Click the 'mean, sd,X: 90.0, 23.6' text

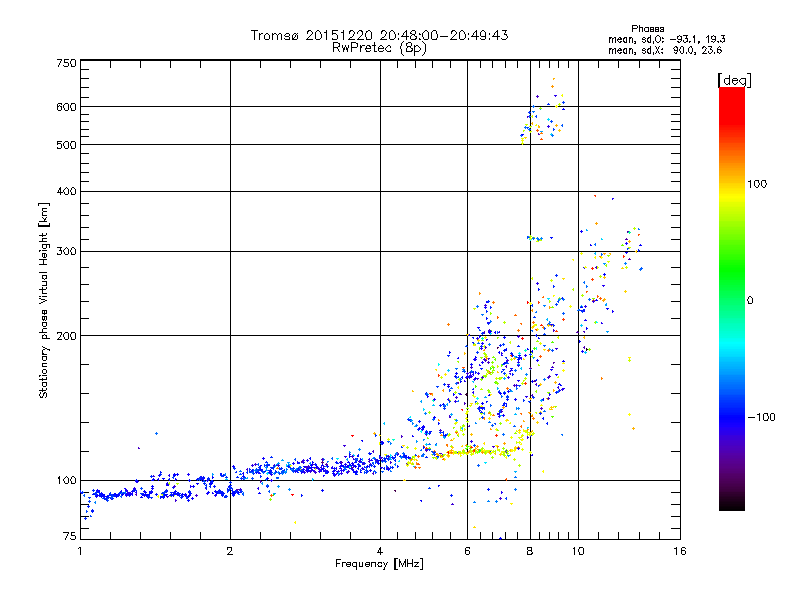click(x=665, y=50)
